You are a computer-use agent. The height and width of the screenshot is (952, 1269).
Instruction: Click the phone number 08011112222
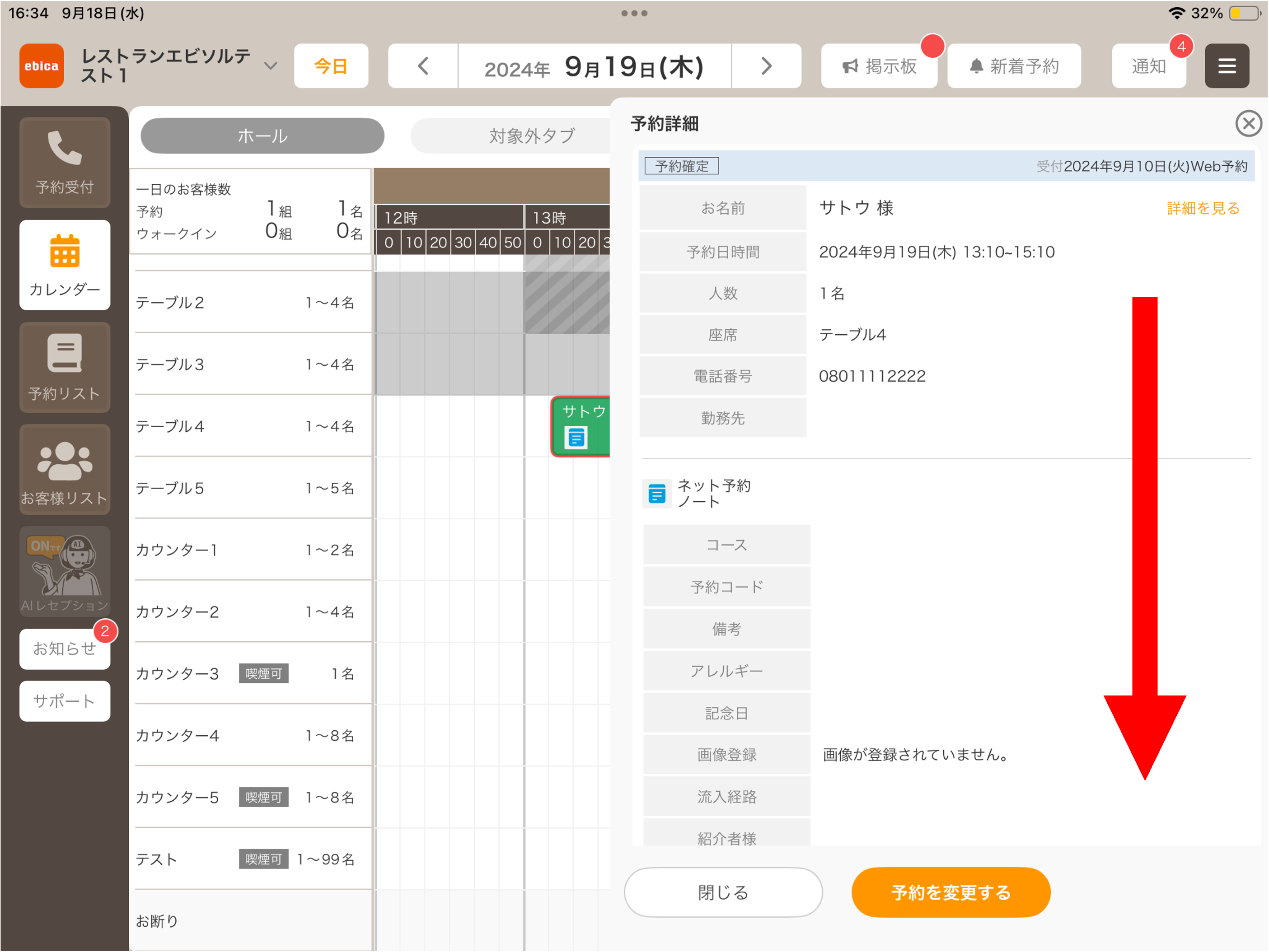click(872, 376)
